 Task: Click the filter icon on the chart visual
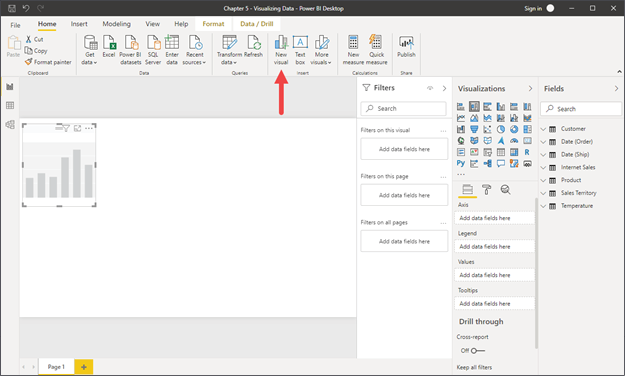click(x=66, y=128)
